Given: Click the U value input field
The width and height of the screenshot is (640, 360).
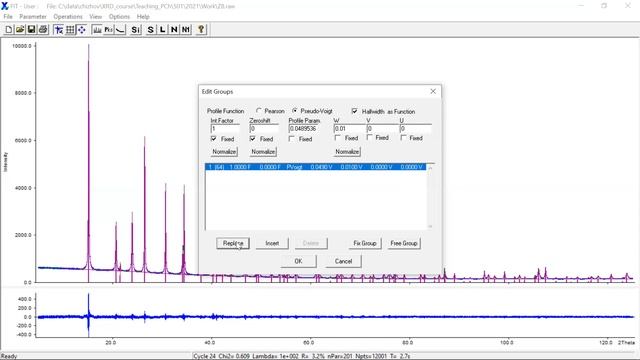Looking at the screenshot, I should 416,129.
